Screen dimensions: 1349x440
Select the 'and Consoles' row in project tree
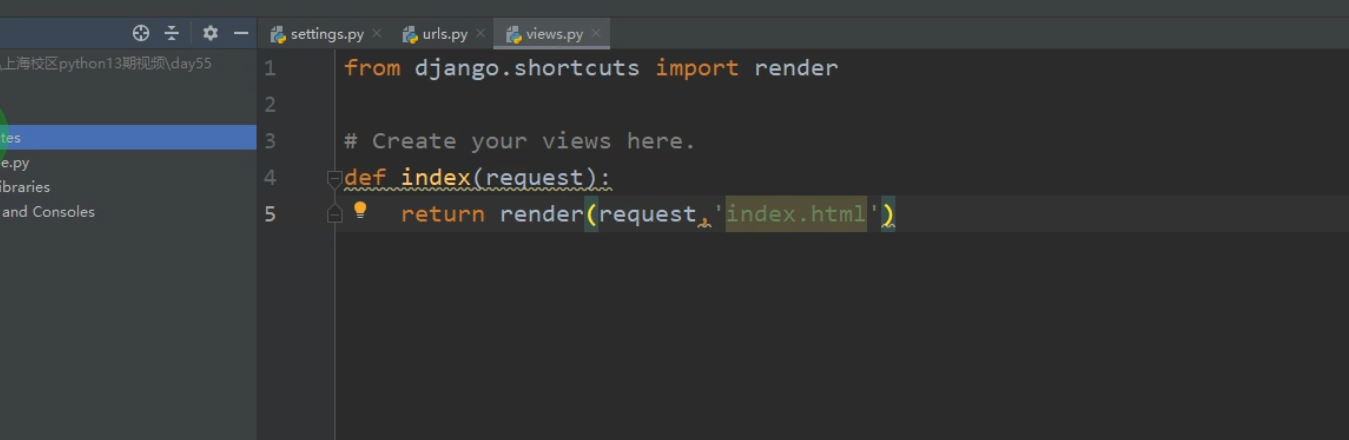pyautogui.click(x=128, y=212)
